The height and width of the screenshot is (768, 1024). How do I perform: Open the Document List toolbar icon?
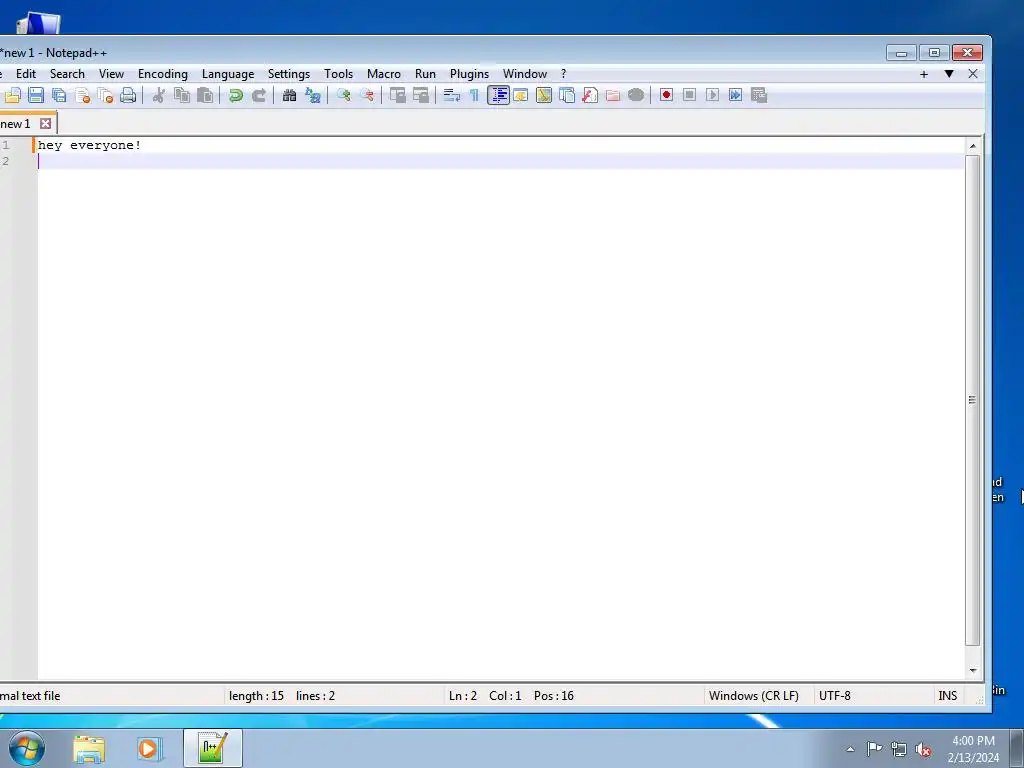tap(567, 95)
